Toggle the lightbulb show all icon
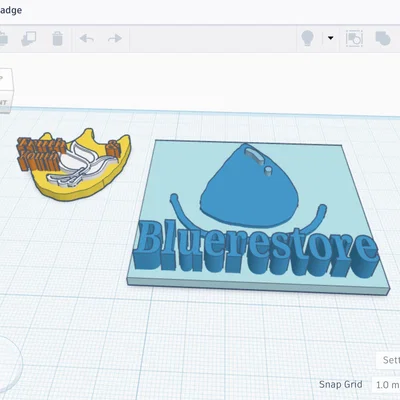Image resolution: width=400 pixels, height=400 pixels. (307, 38)
